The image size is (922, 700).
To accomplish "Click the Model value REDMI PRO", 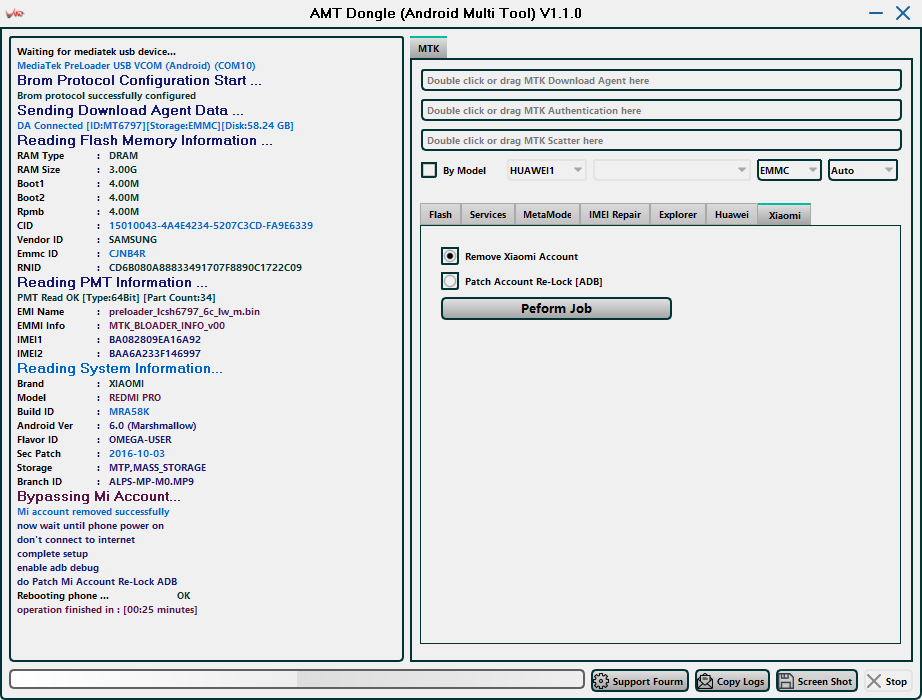I will click(135, 398).
